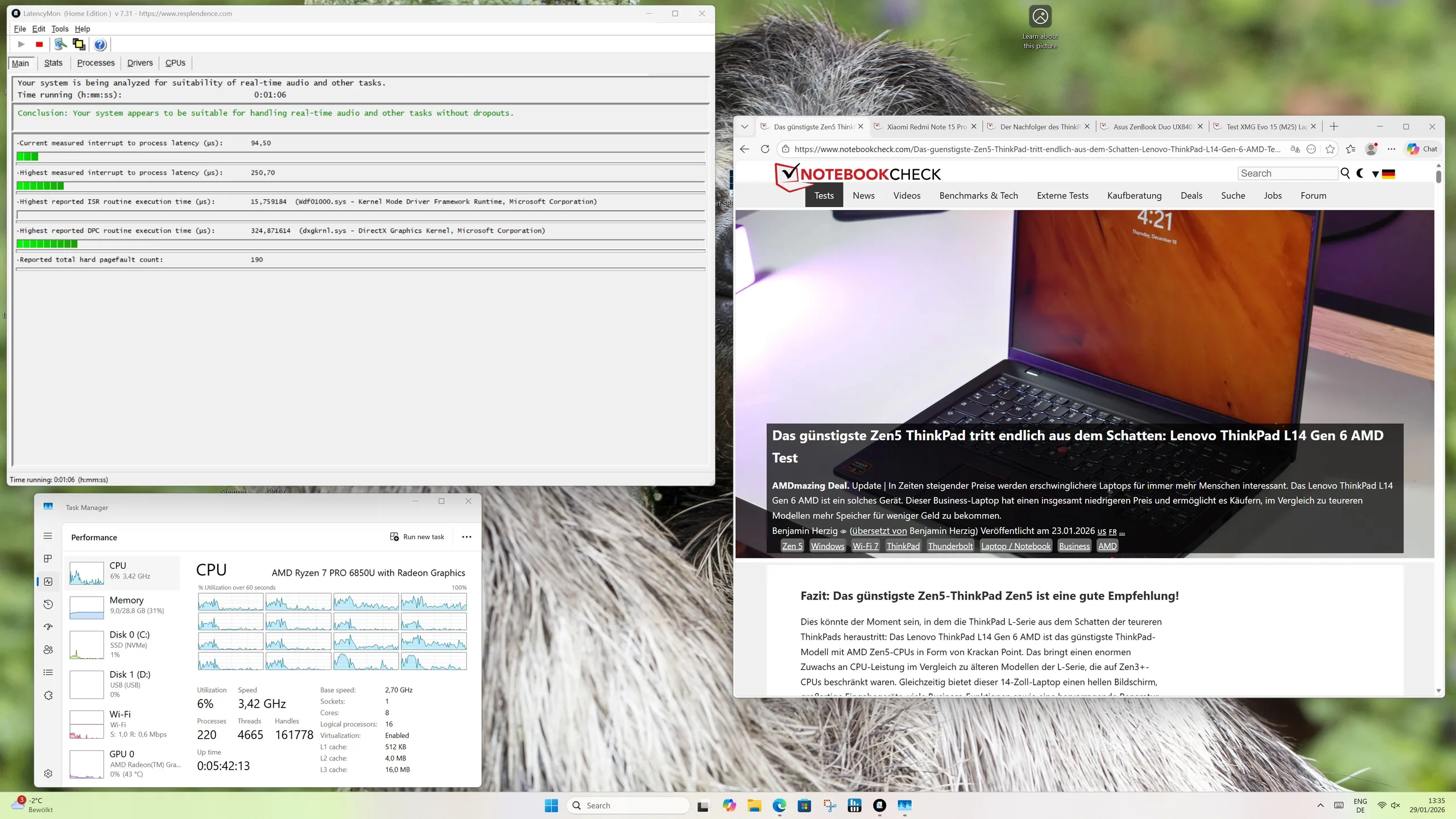Open Services puzzle icon in Task Manager
This screenshot has width=1456, height=819.
pos(48,695)
